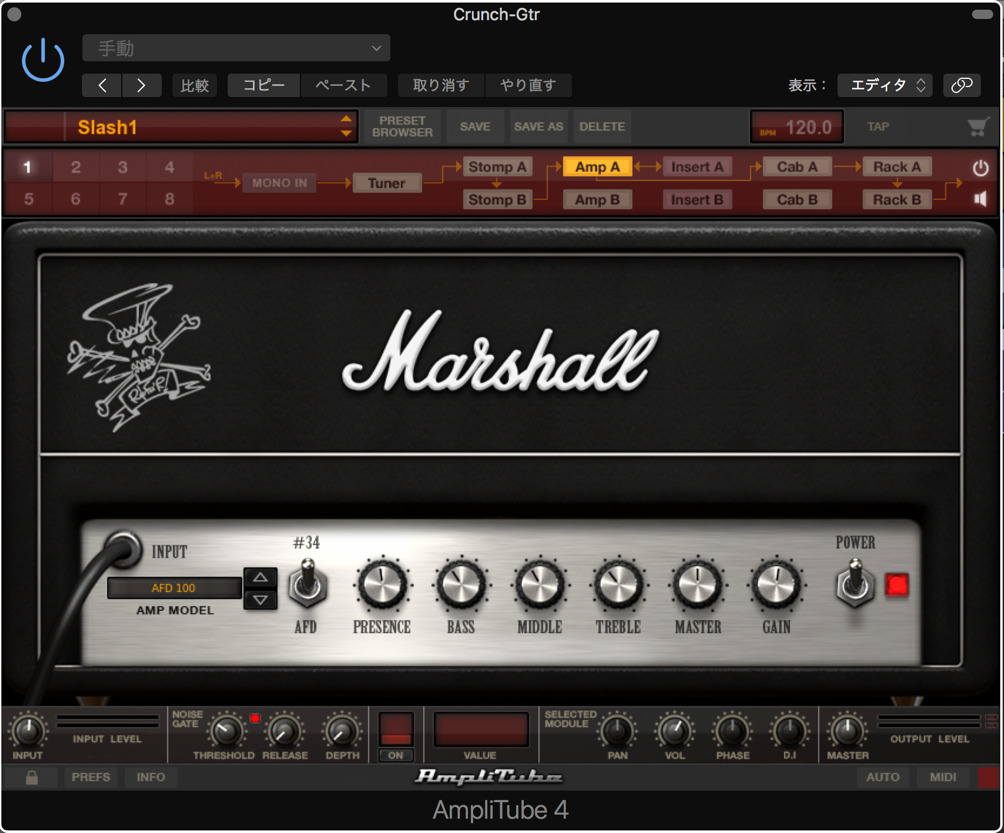
Task: Flip the AFD #34 toggle switch
Action: coord(307,582)
